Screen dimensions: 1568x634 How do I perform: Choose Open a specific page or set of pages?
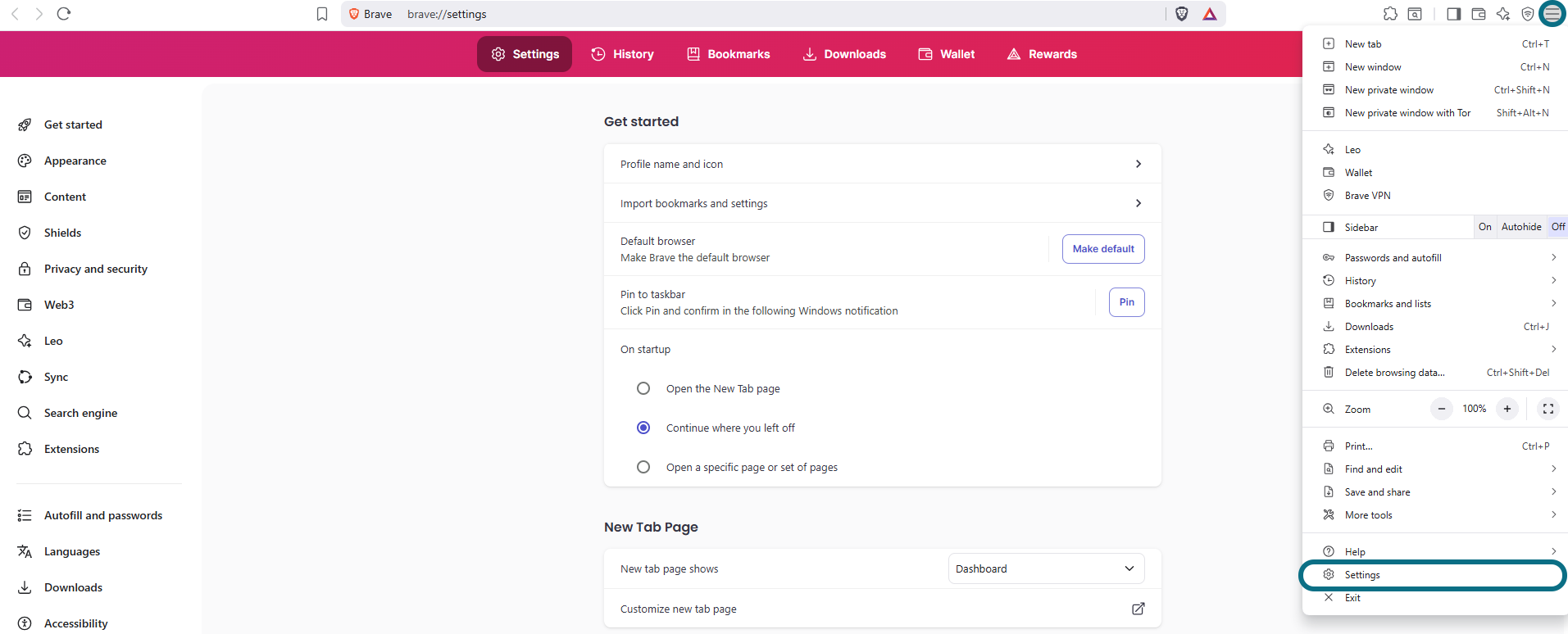pos(643,467)
